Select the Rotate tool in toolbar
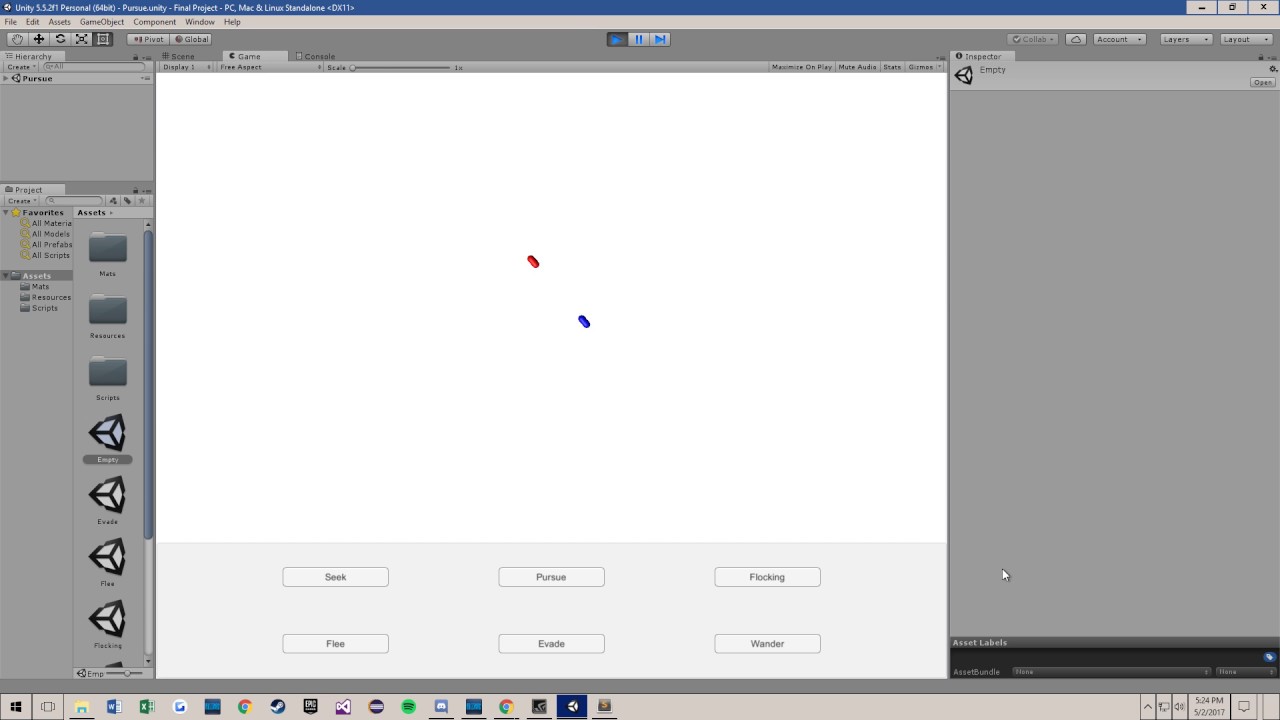 [60, 39]
